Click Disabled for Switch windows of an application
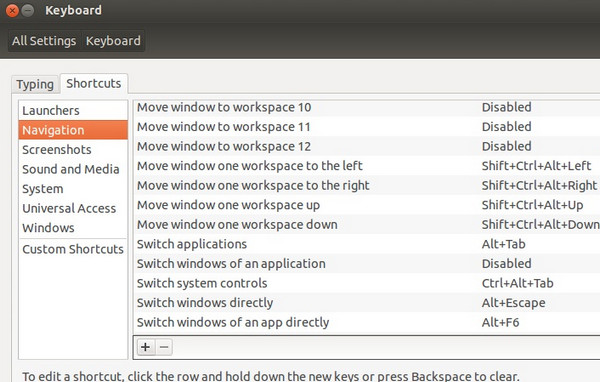This screenshot has height=382, width=600. 507,263
